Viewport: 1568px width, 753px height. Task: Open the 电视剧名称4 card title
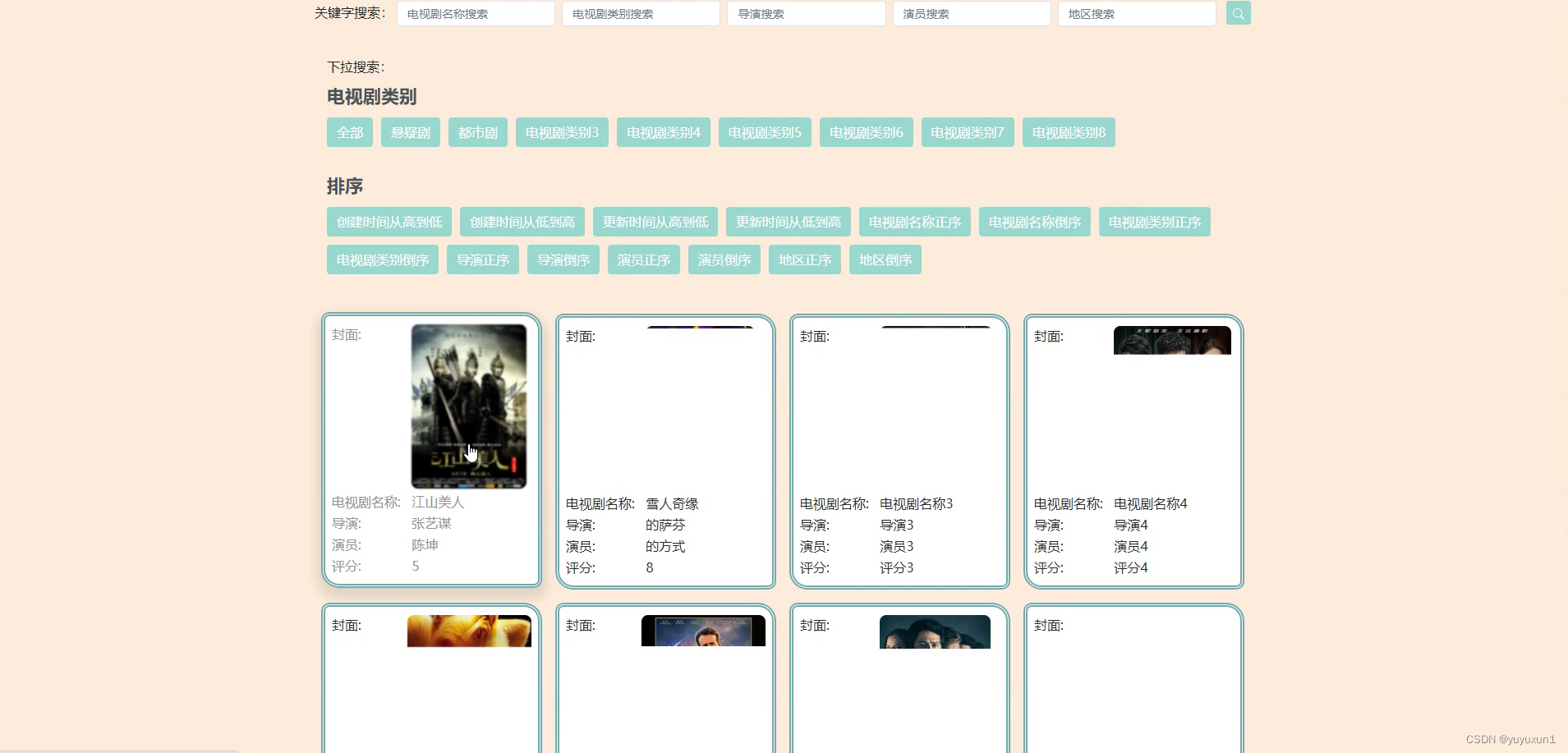(1151, 503)
